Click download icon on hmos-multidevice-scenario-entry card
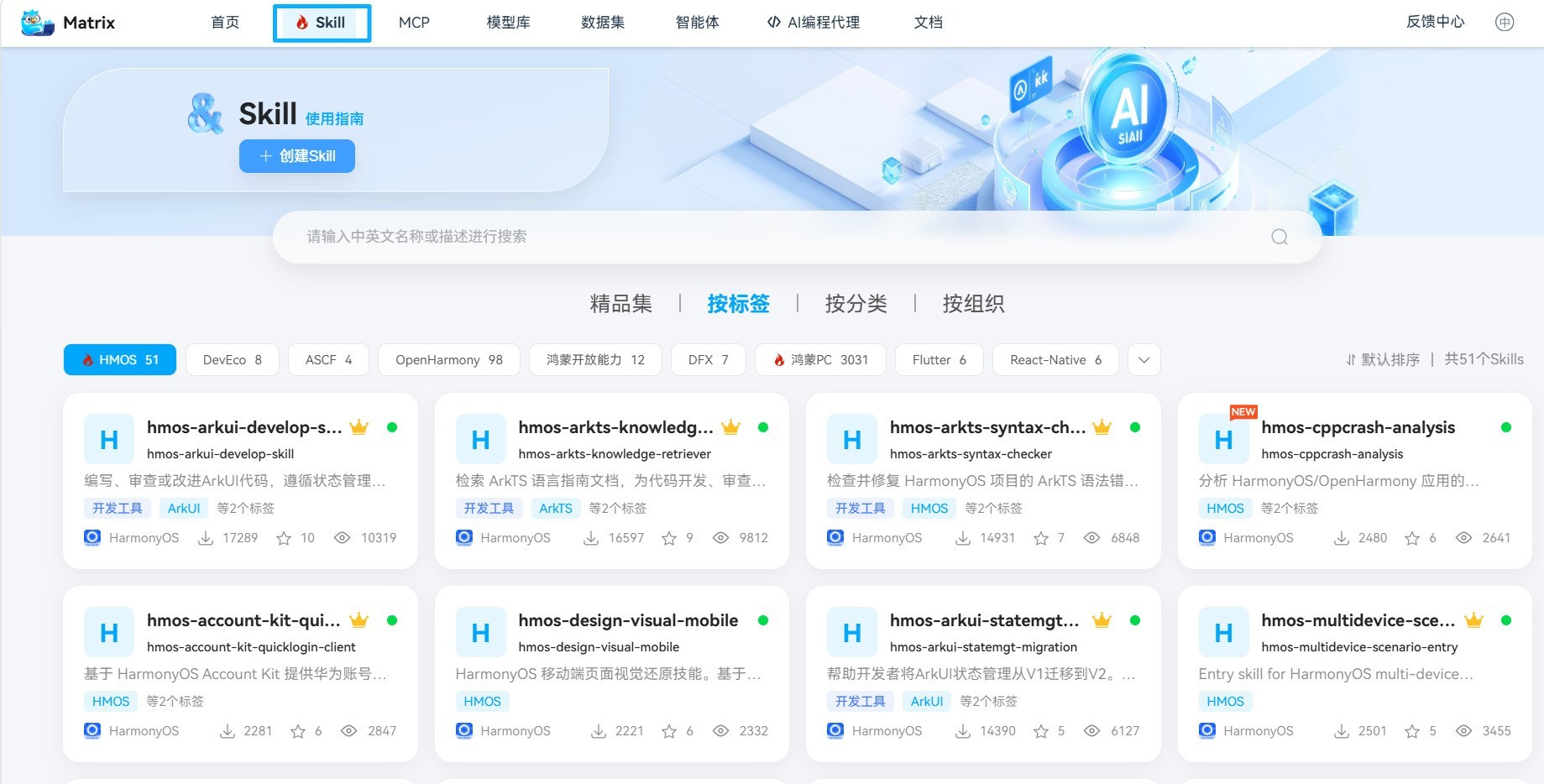The height and width of the screenshot is (784, 1544). point(1342,731)
